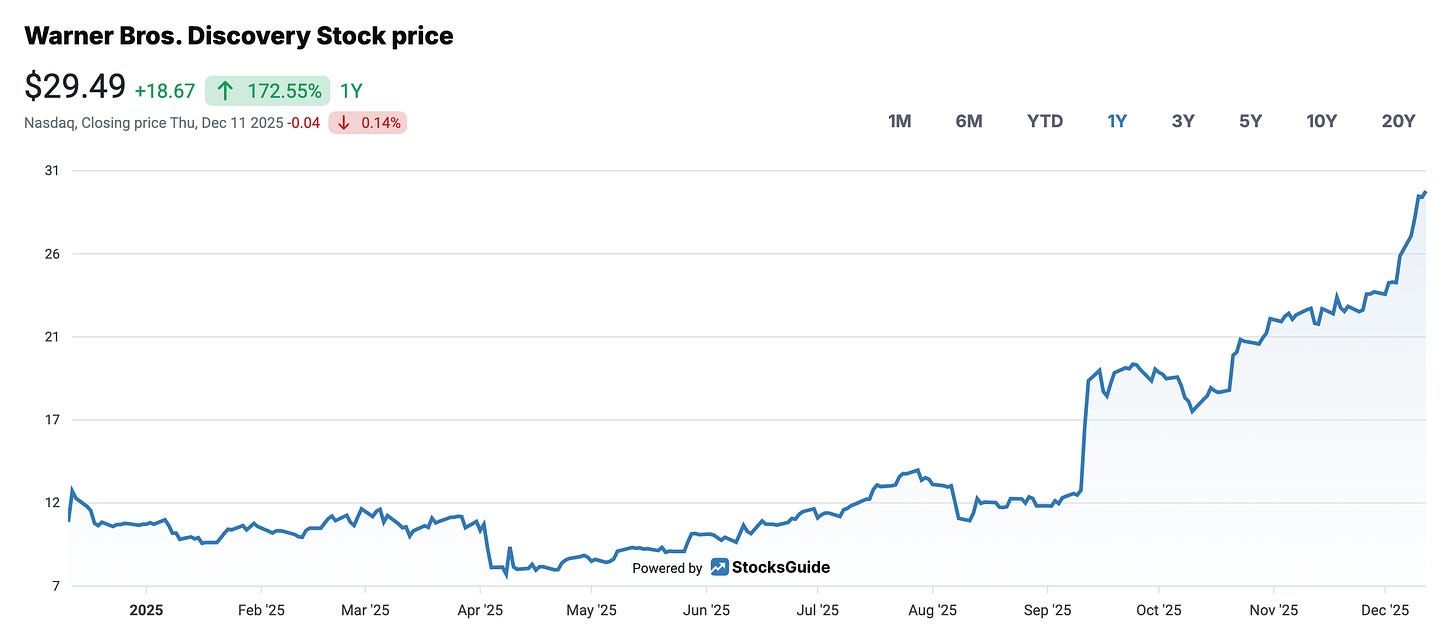The width and height of the screenshot is (1456, 640).
Task: Click the 7 y-axis value
Action: [x=55, y=586]
